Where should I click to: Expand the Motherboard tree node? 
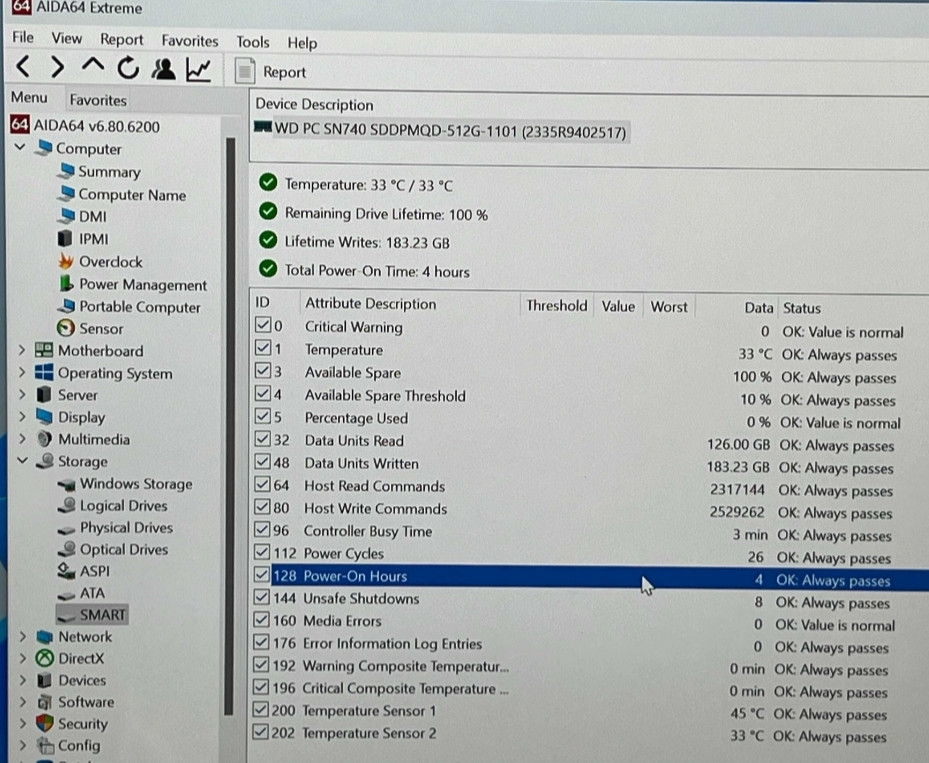point(22,351)
